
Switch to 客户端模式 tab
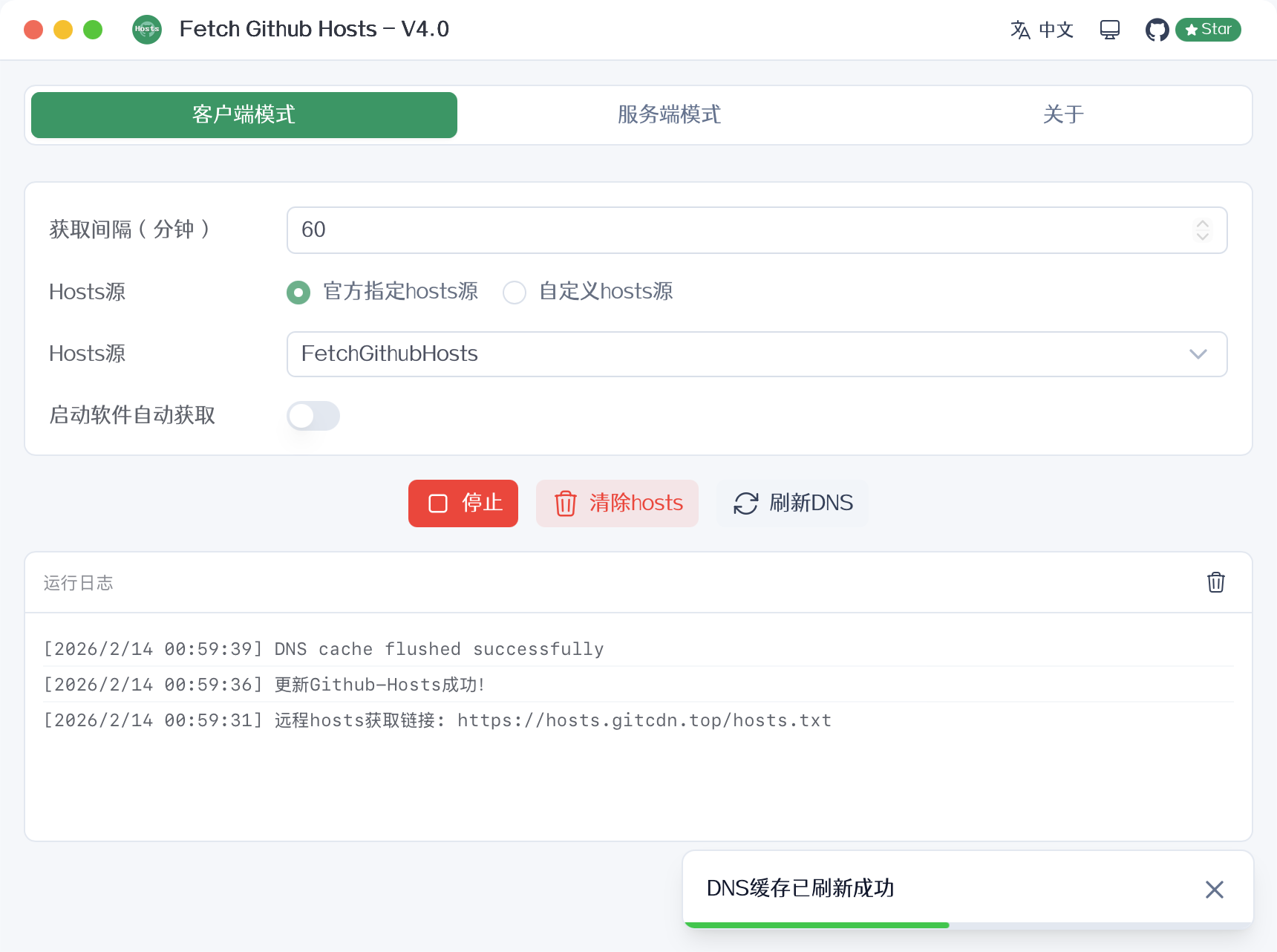(x=244, y=115)
